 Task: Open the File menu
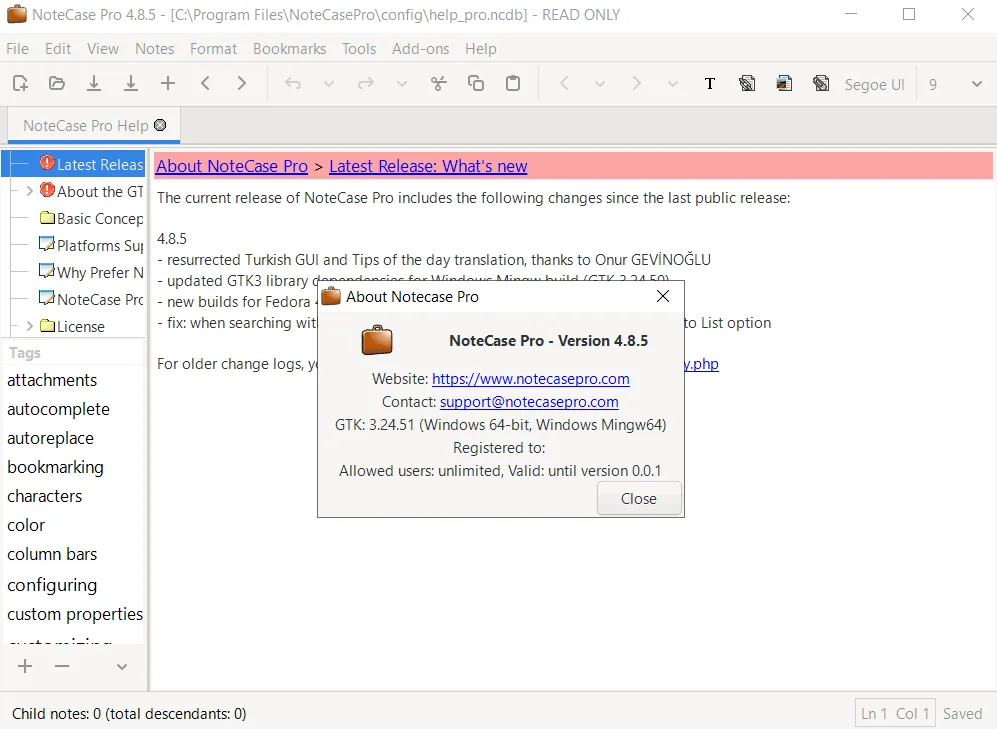tap(17, 49)
